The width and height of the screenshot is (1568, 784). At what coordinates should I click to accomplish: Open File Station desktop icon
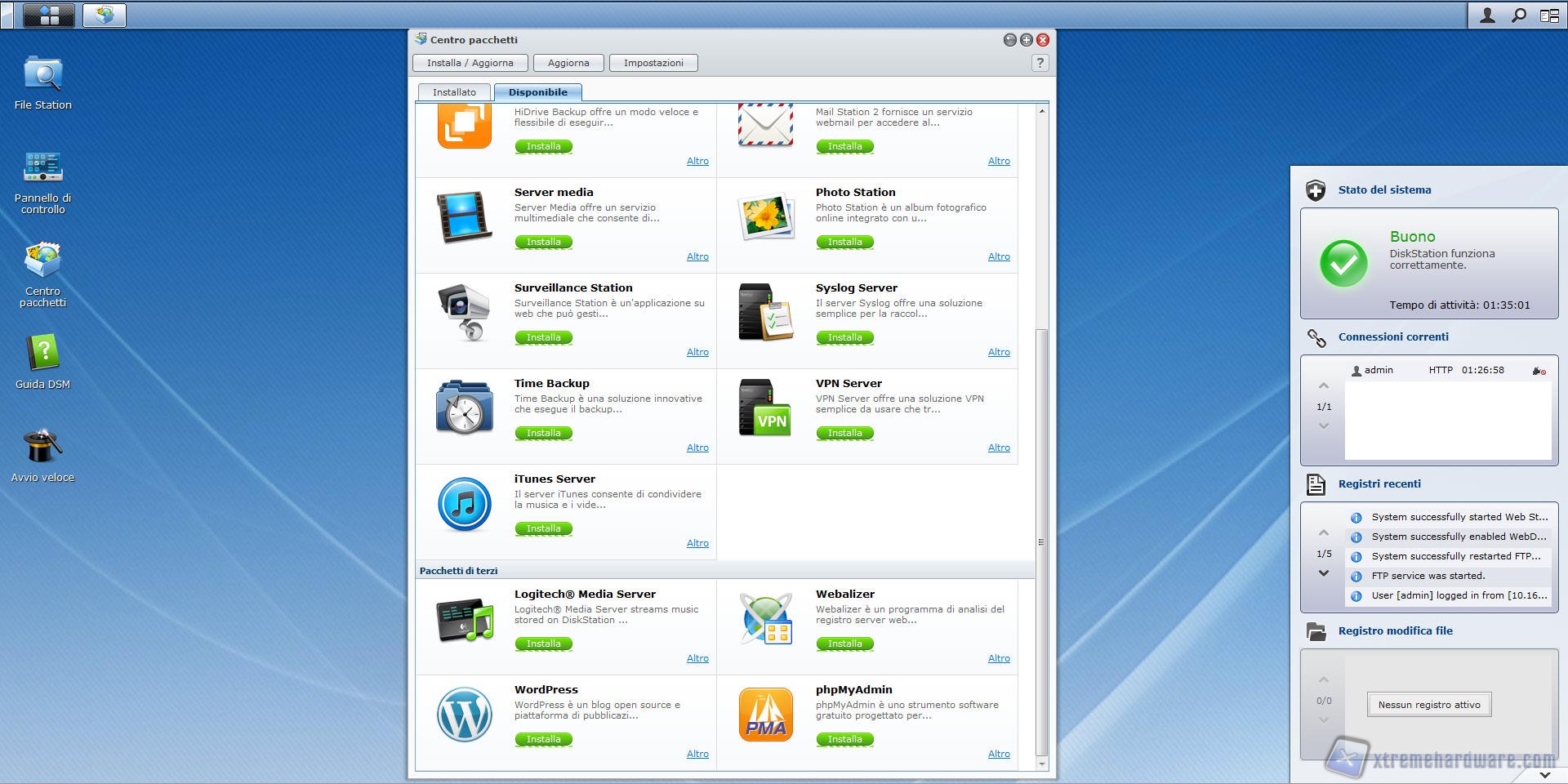click(x=42, y=75)
